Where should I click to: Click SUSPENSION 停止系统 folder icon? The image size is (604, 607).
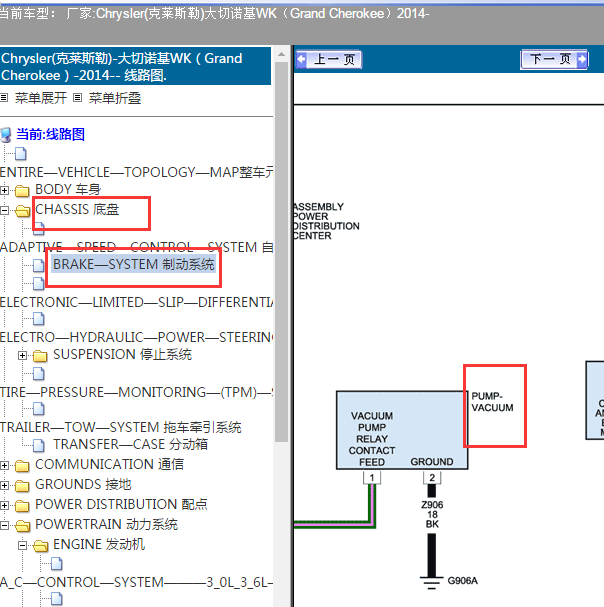coord(40,355)
